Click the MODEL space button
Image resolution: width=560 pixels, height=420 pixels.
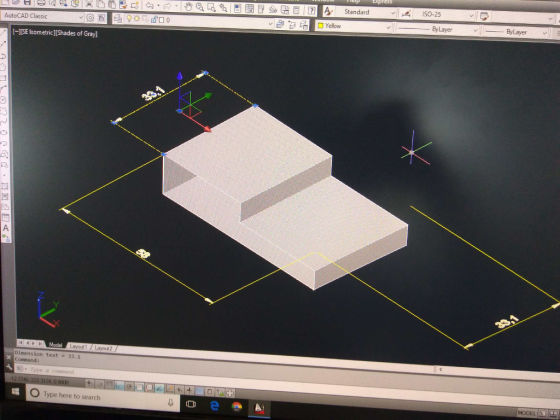coord(527,413)
